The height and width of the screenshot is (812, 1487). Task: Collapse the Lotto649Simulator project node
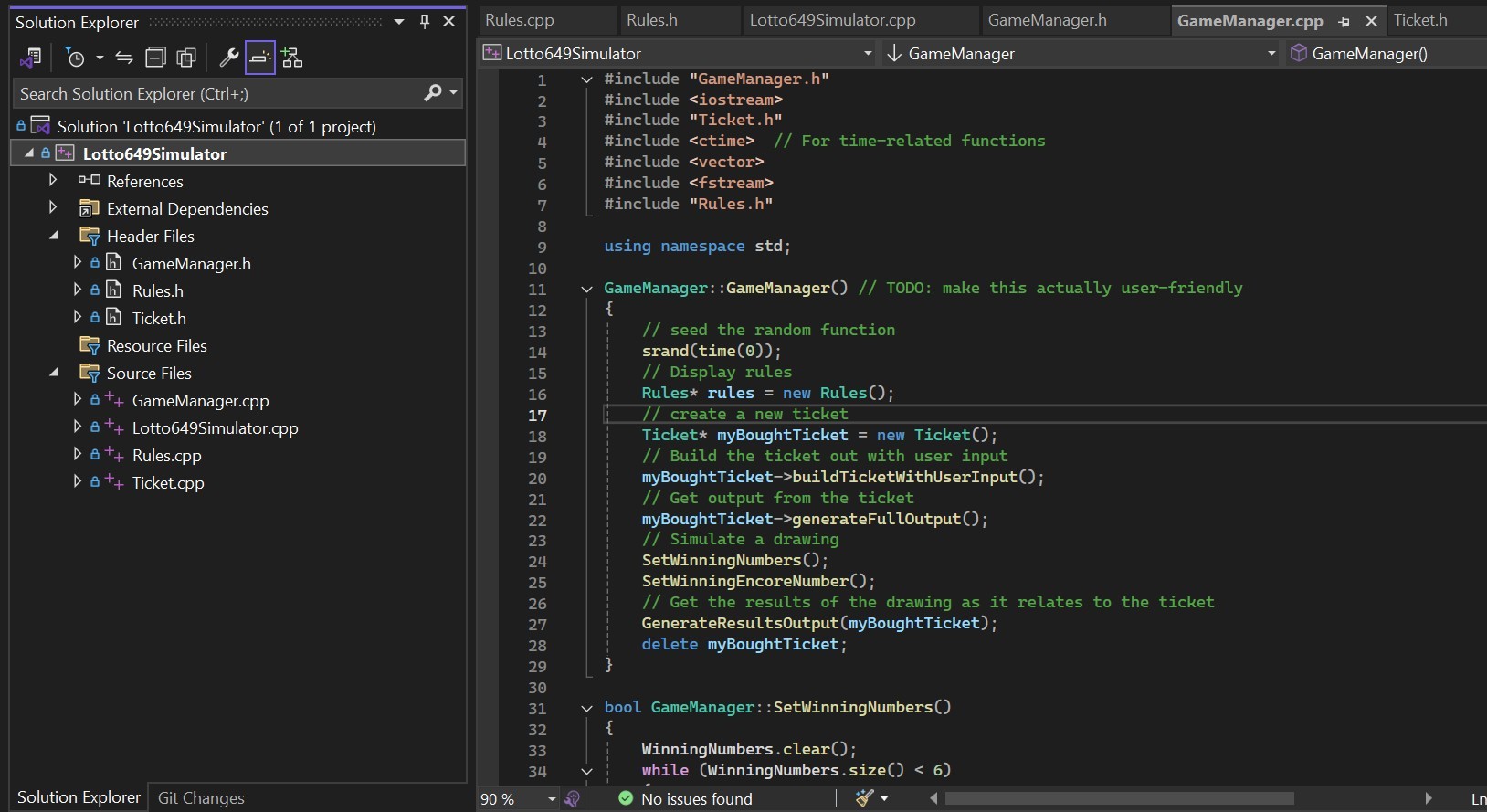(29, 153)
